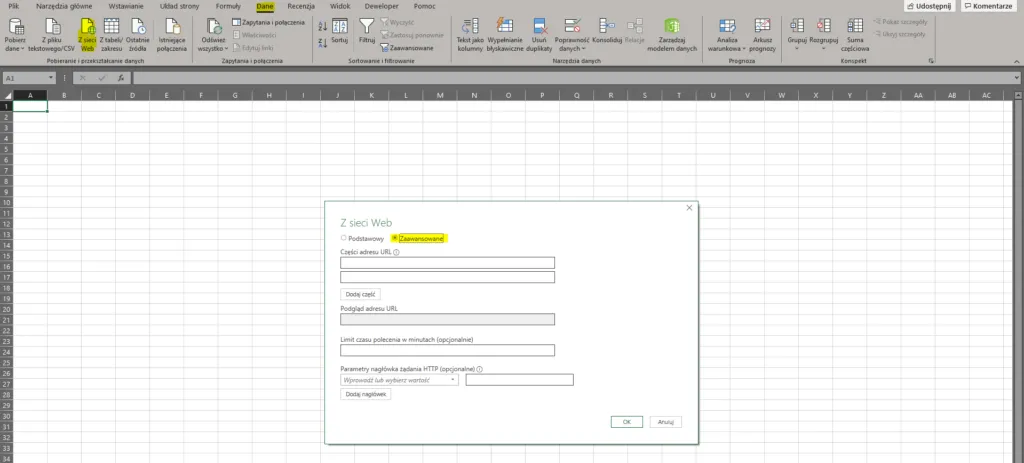Viewport: 1024px width, 463px height.
Task: Select row header 5
Action: [6, 148]
